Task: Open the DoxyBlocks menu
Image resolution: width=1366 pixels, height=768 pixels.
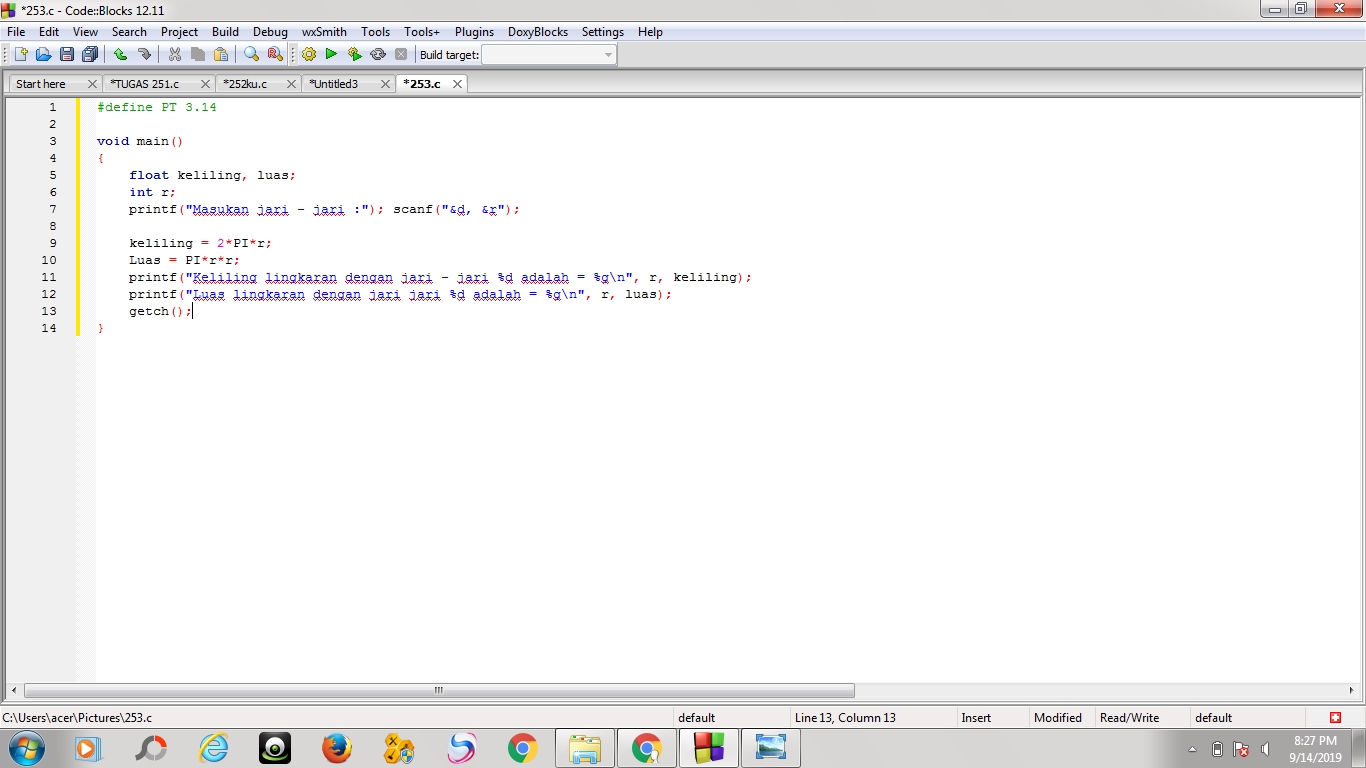Action: [x=538, y=32]
